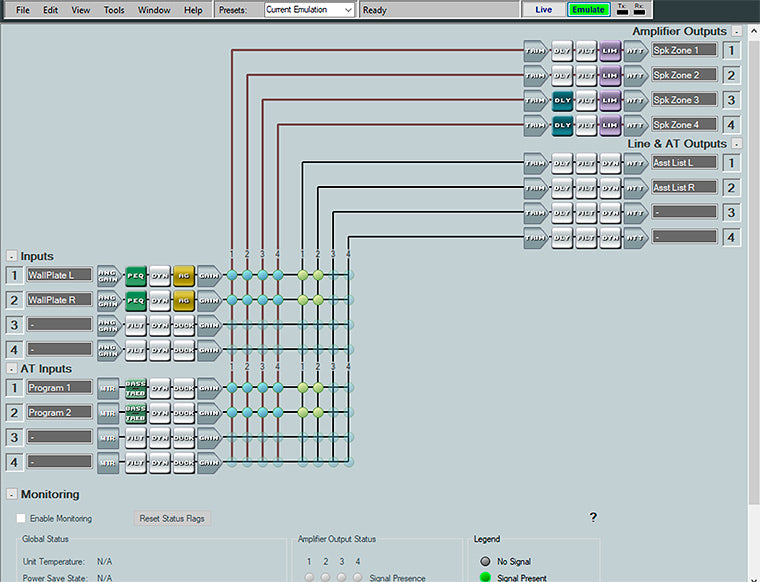This screenshot has height=582, width=760.
Task: Toggle Program 2 to Asst List L crosspoint
Action: point(303,412)
